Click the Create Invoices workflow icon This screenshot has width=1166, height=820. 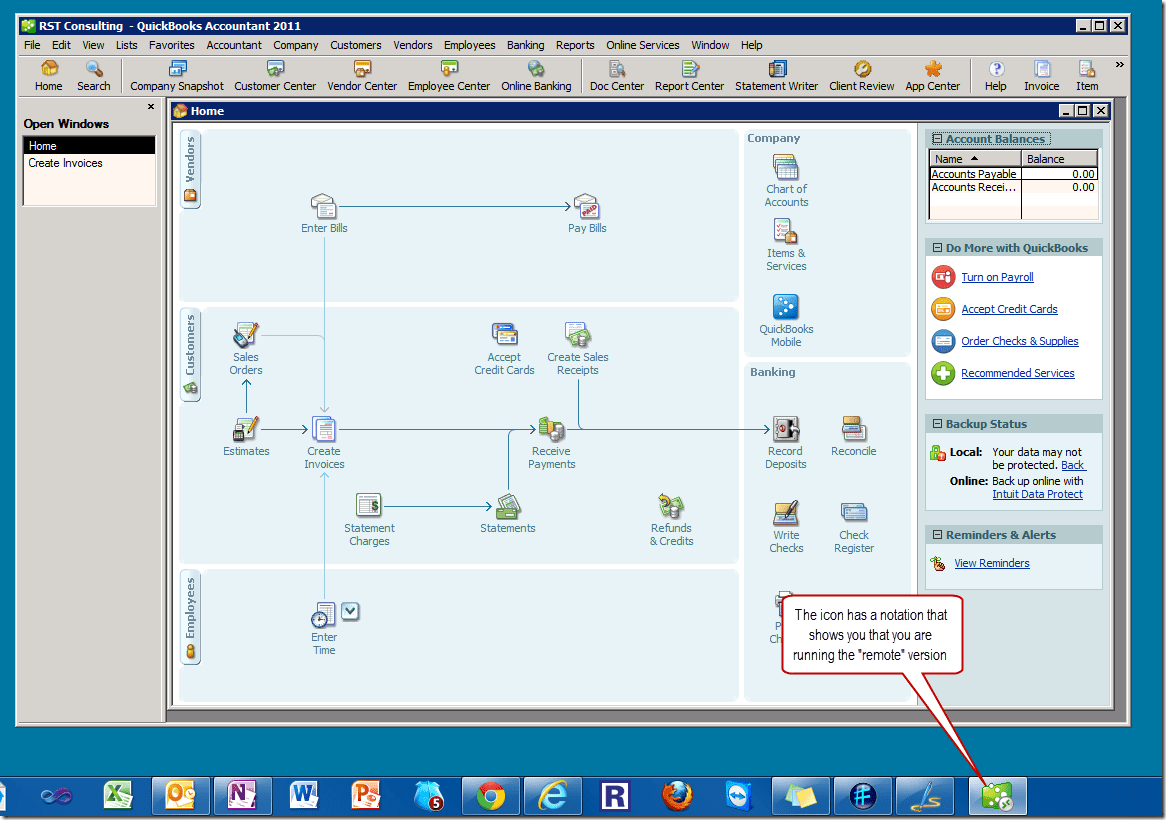(x=323, y=429)
